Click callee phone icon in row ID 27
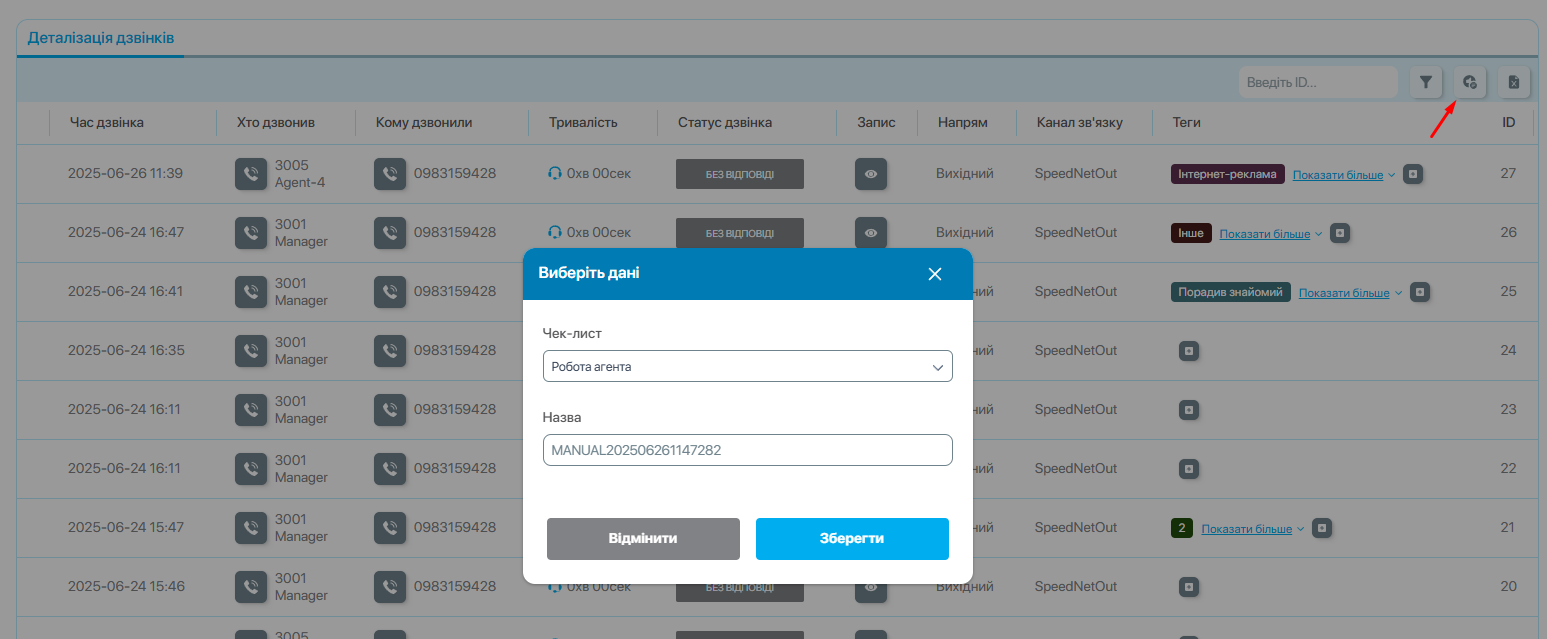The height and width of the screenshot is (639, 1547). pos(390,174)
